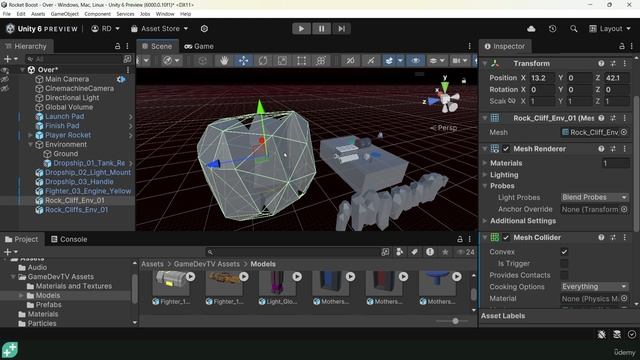Open the Window menu

[165, 14]
